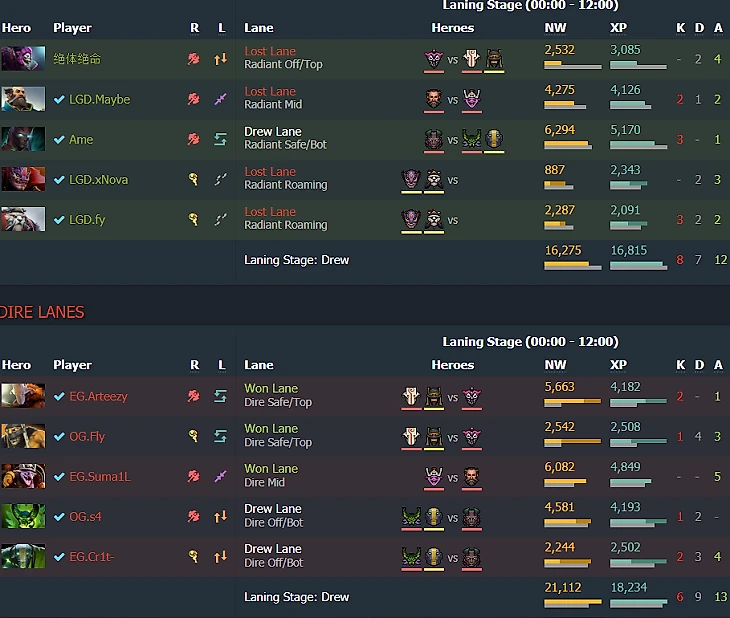
Task: Click EG.Suma1L's net worth bar
Action: [565, 483]
